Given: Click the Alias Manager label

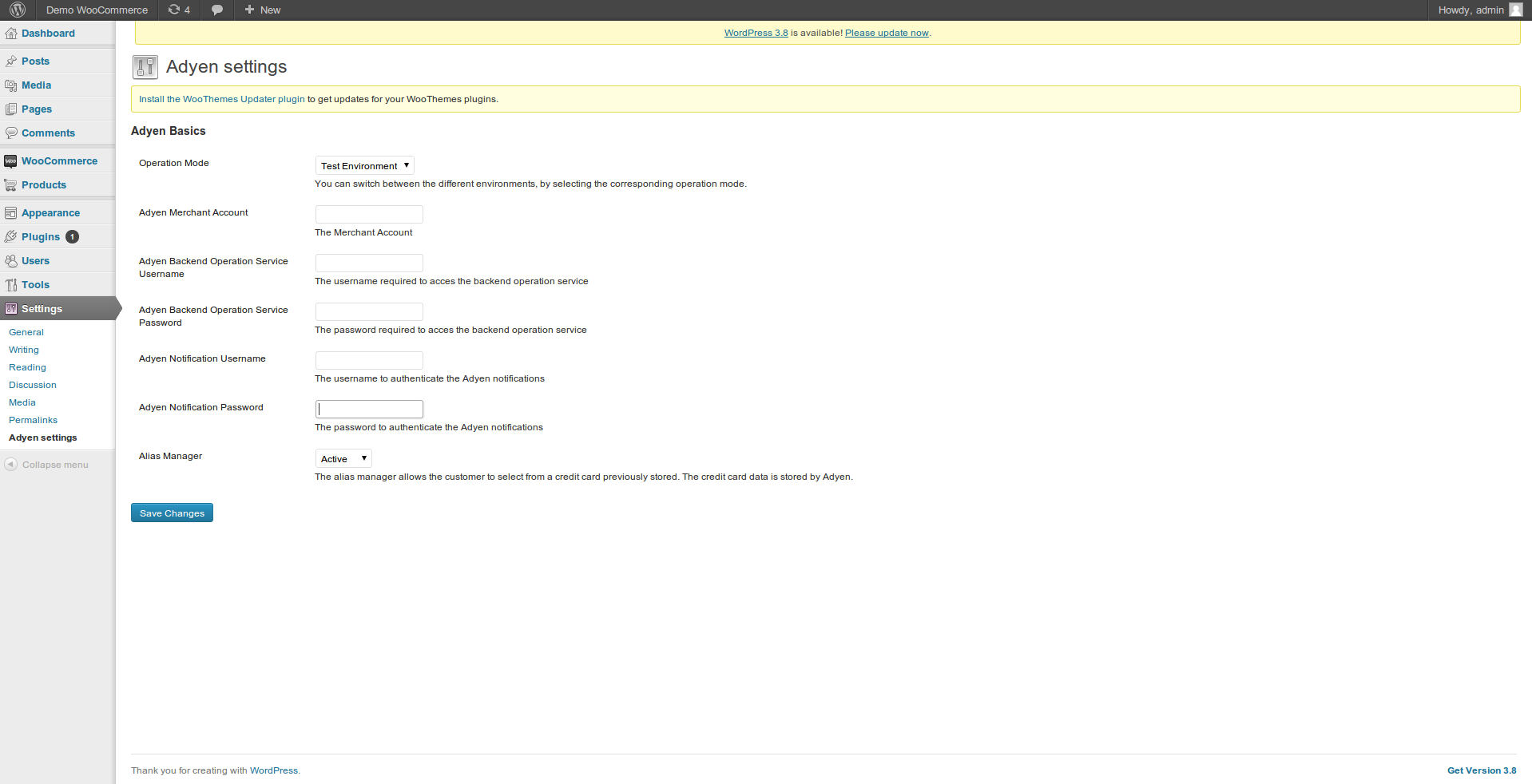Looking at the screenshot, I should tap(170, 456).
